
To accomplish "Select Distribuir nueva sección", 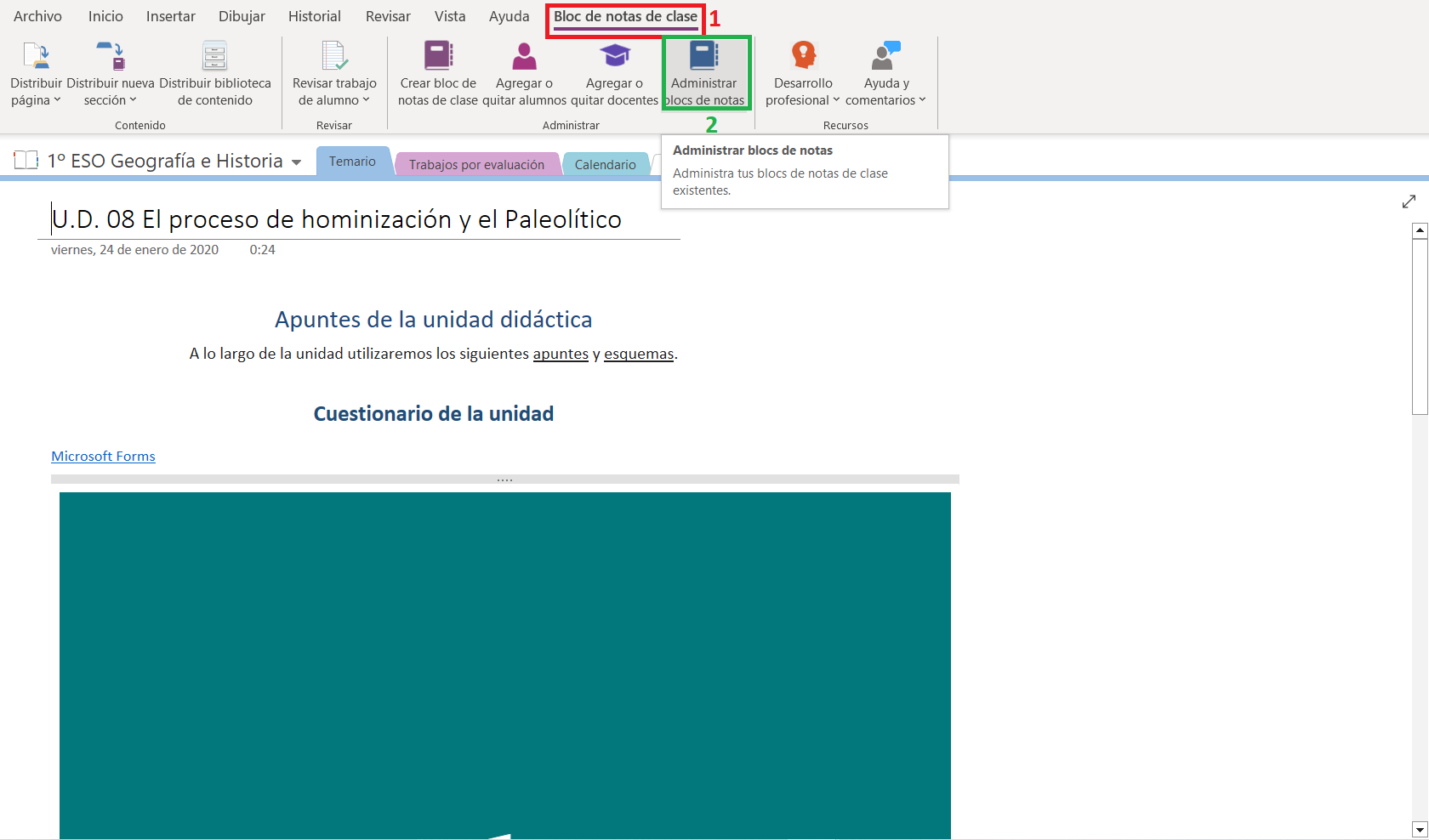I will click(x=109, y=72).
